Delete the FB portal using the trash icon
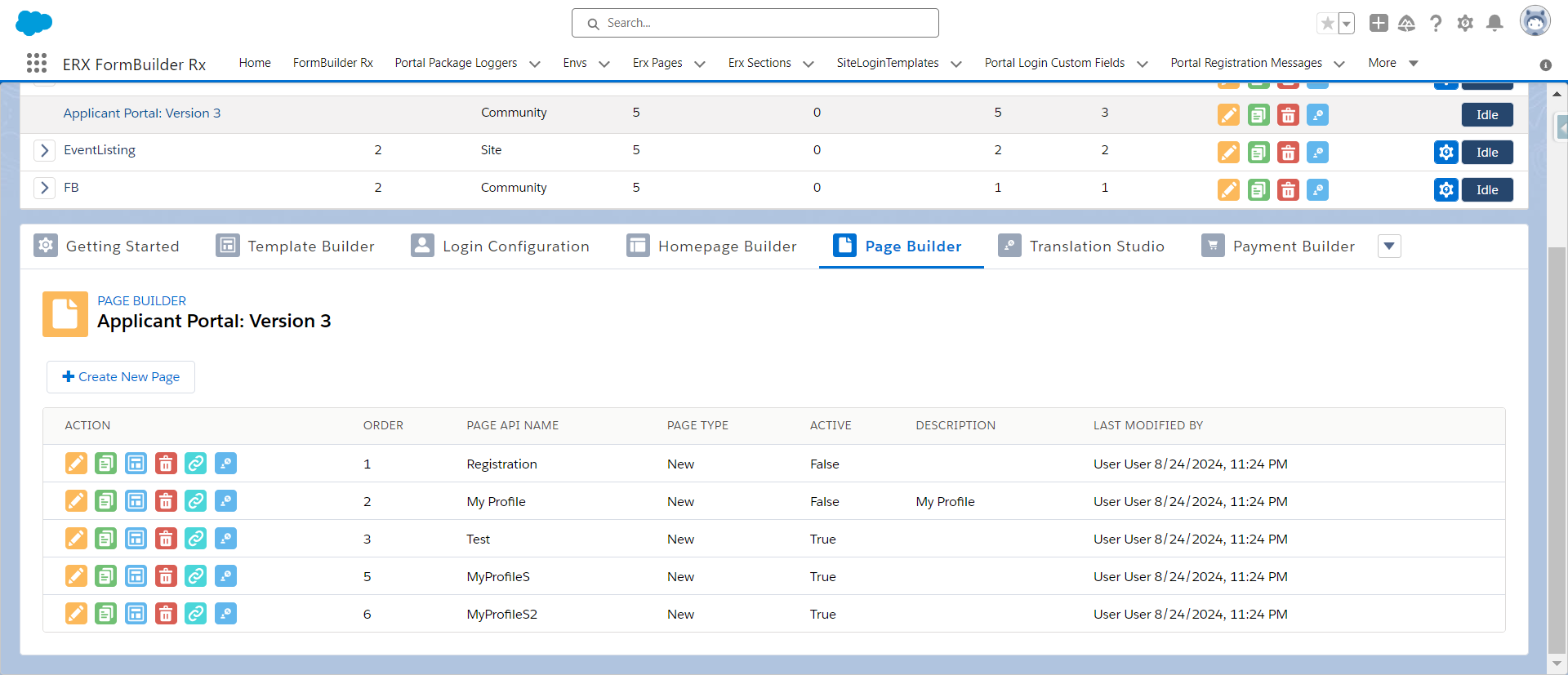The height and width of the screenshot is (675, 1568). pos(1288,190)
